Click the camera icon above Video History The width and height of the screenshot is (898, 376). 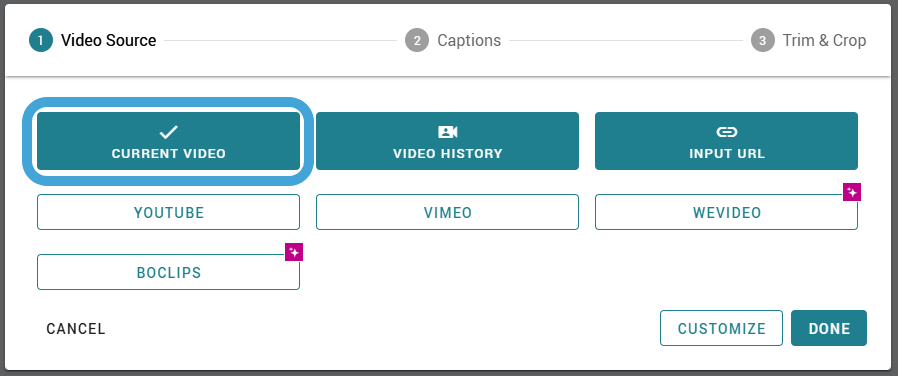tap(447, 132)
